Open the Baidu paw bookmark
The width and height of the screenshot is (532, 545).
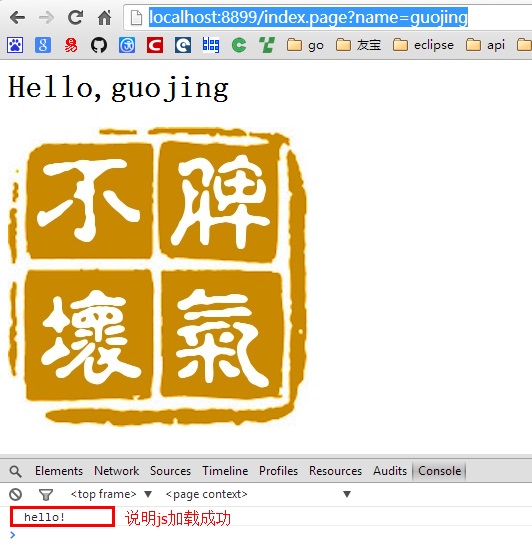coord(15,45)
